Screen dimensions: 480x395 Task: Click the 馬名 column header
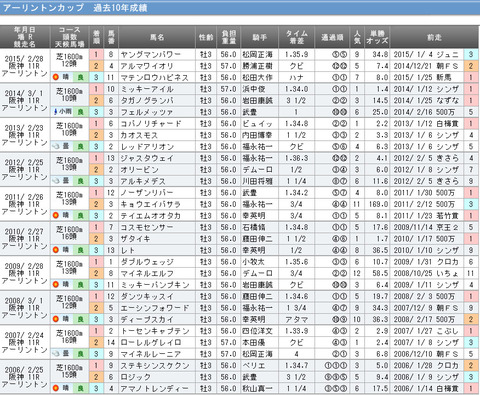tap(157, 37)
